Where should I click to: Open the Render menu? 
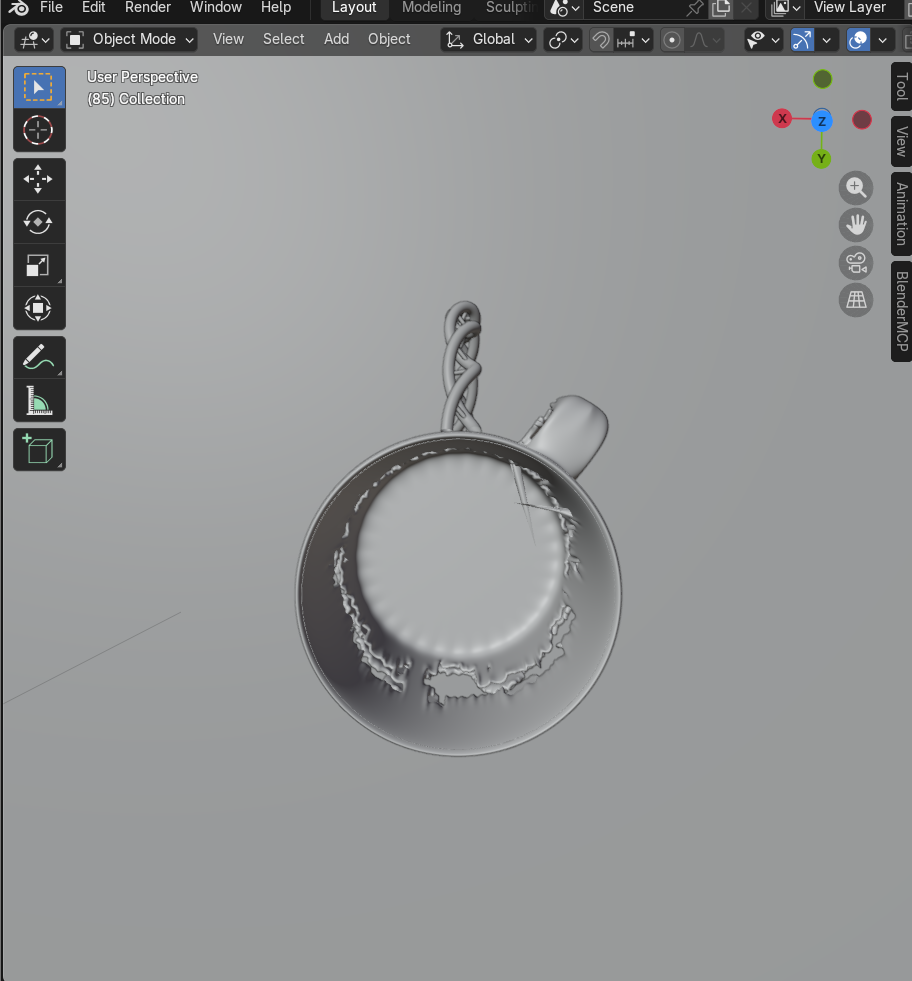(x=147, y=8)
